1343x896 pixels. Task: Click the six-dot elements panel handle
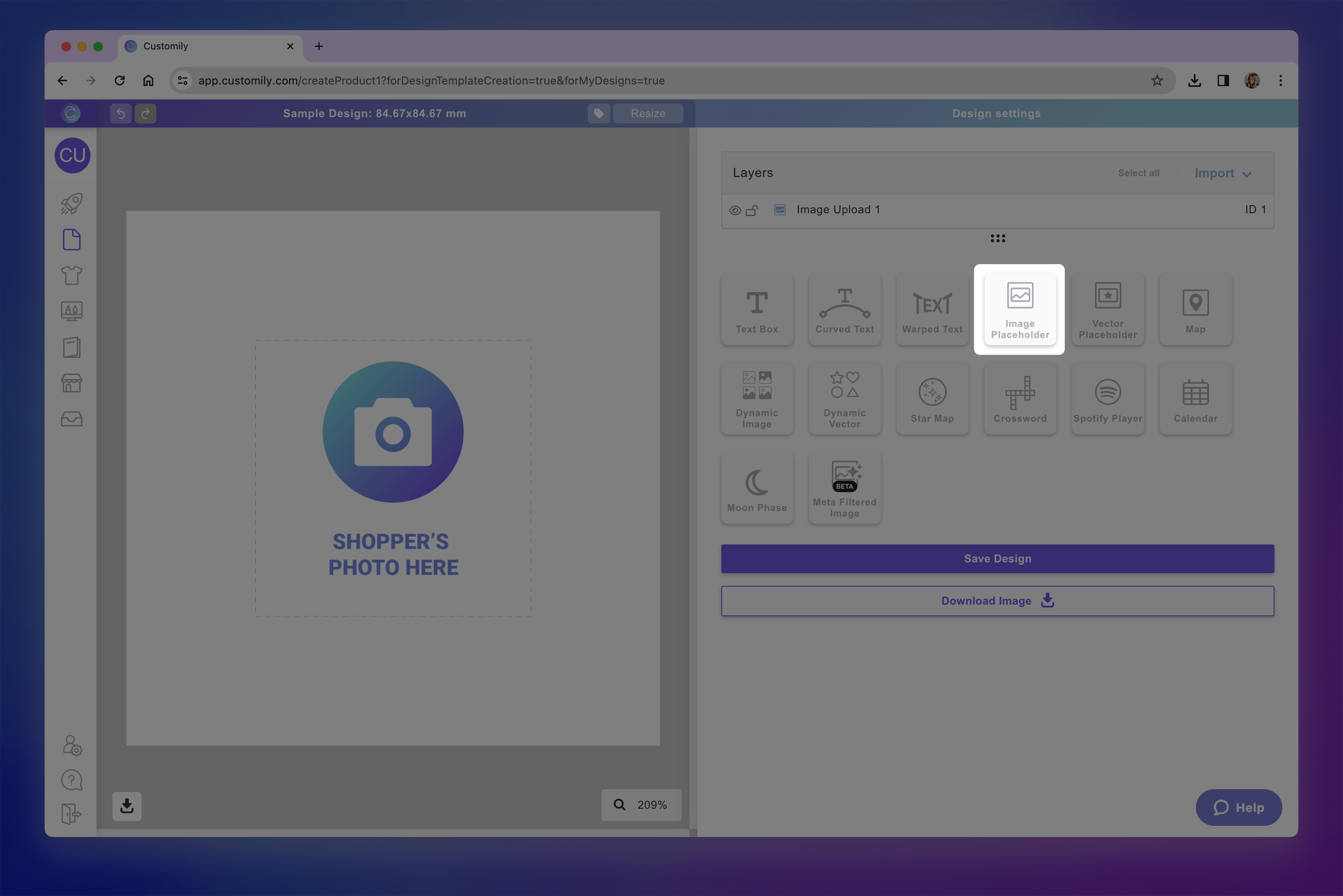[x=997, y=238]
